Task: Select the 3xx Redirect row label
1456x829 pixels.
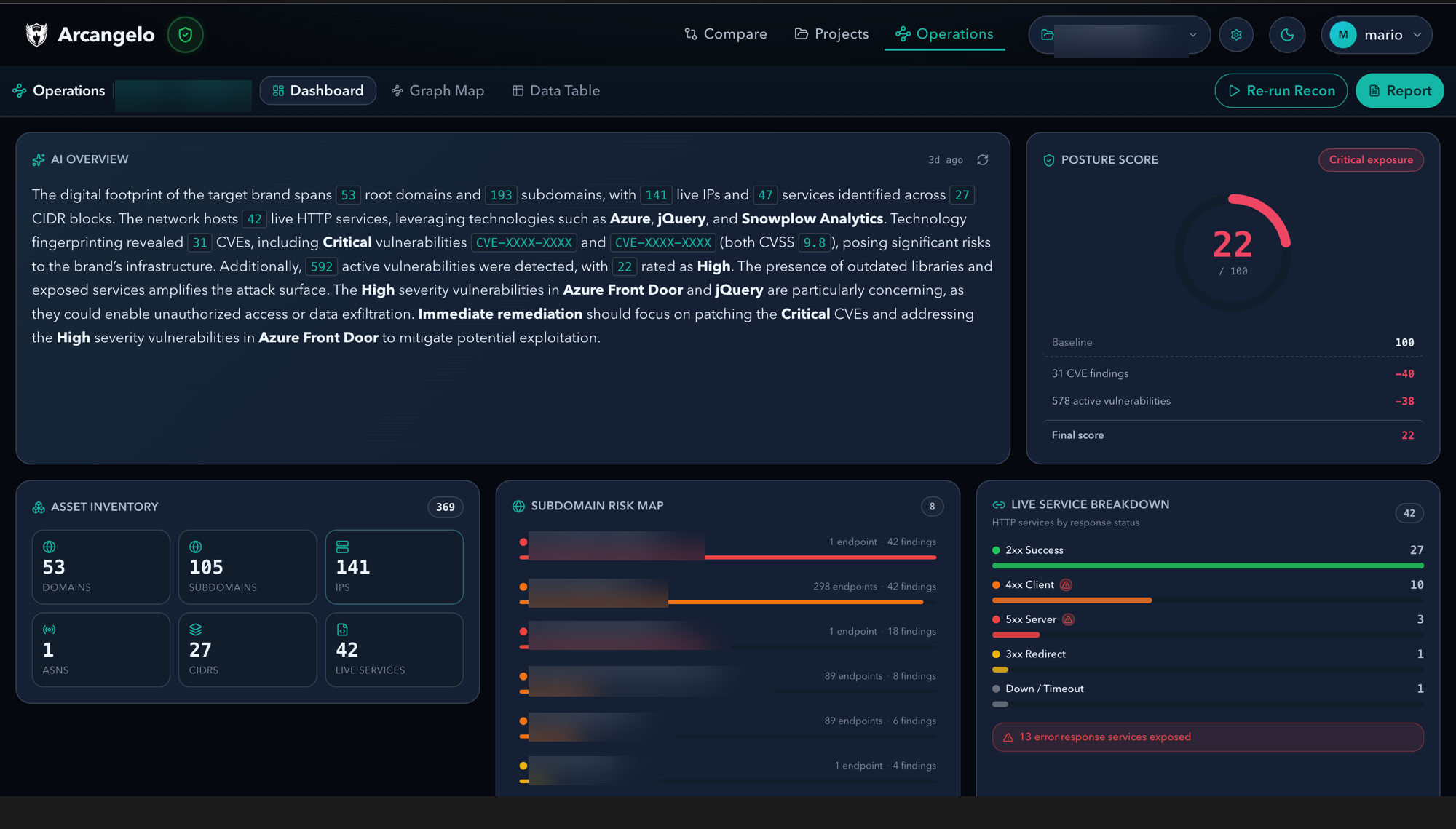Action: (1035, 654)
